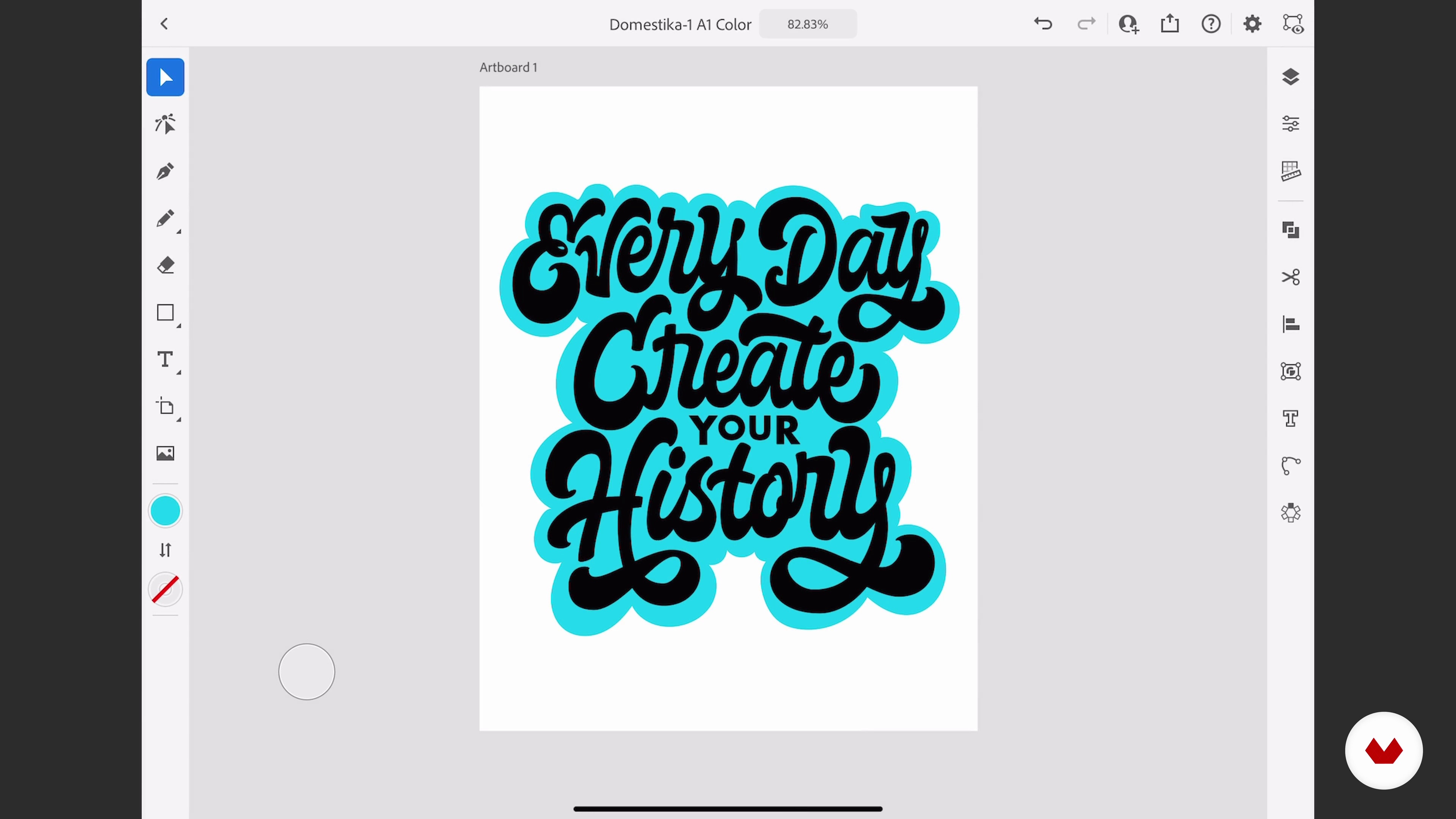Screen dimensions: 1456x819
Task: Select the Pencil tool
Action: click(165, 218)
